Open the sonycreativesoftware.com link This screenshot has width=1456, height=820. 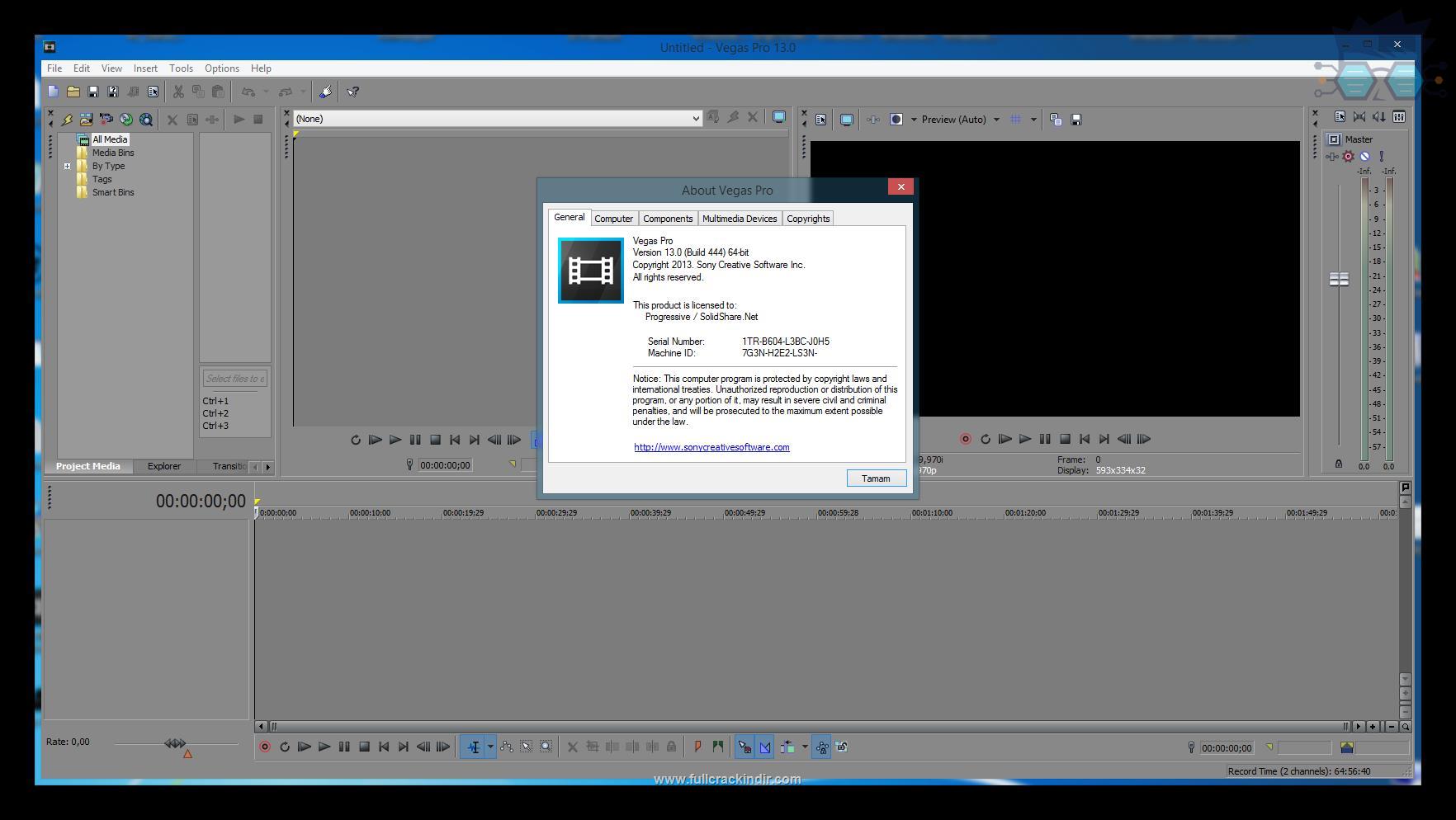point(711,447)
